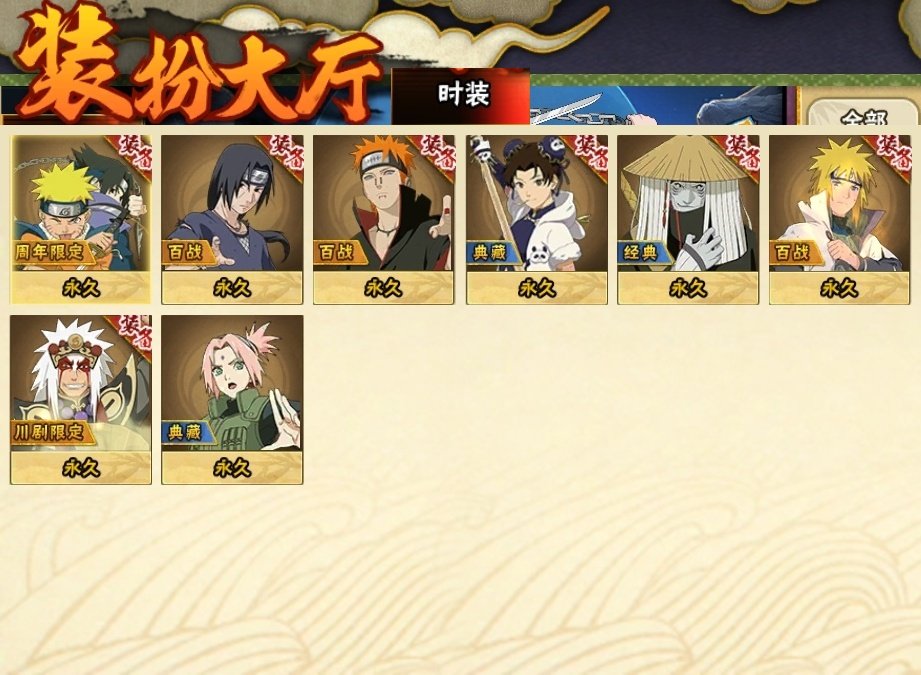Screen dimensions: 921x675
Task: Select the Minato 百战 costume card
Action: pyautogui.click(x=839, y=219)
